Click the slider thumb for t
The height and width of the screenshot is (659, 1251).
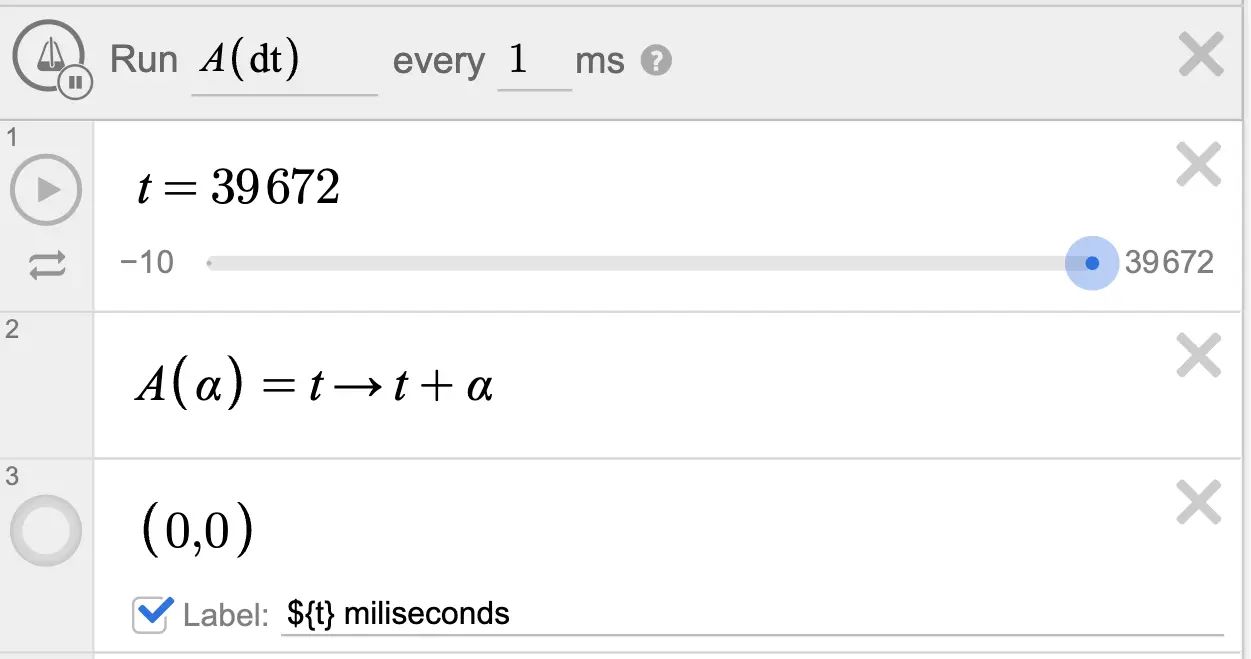coord(1092,263)
